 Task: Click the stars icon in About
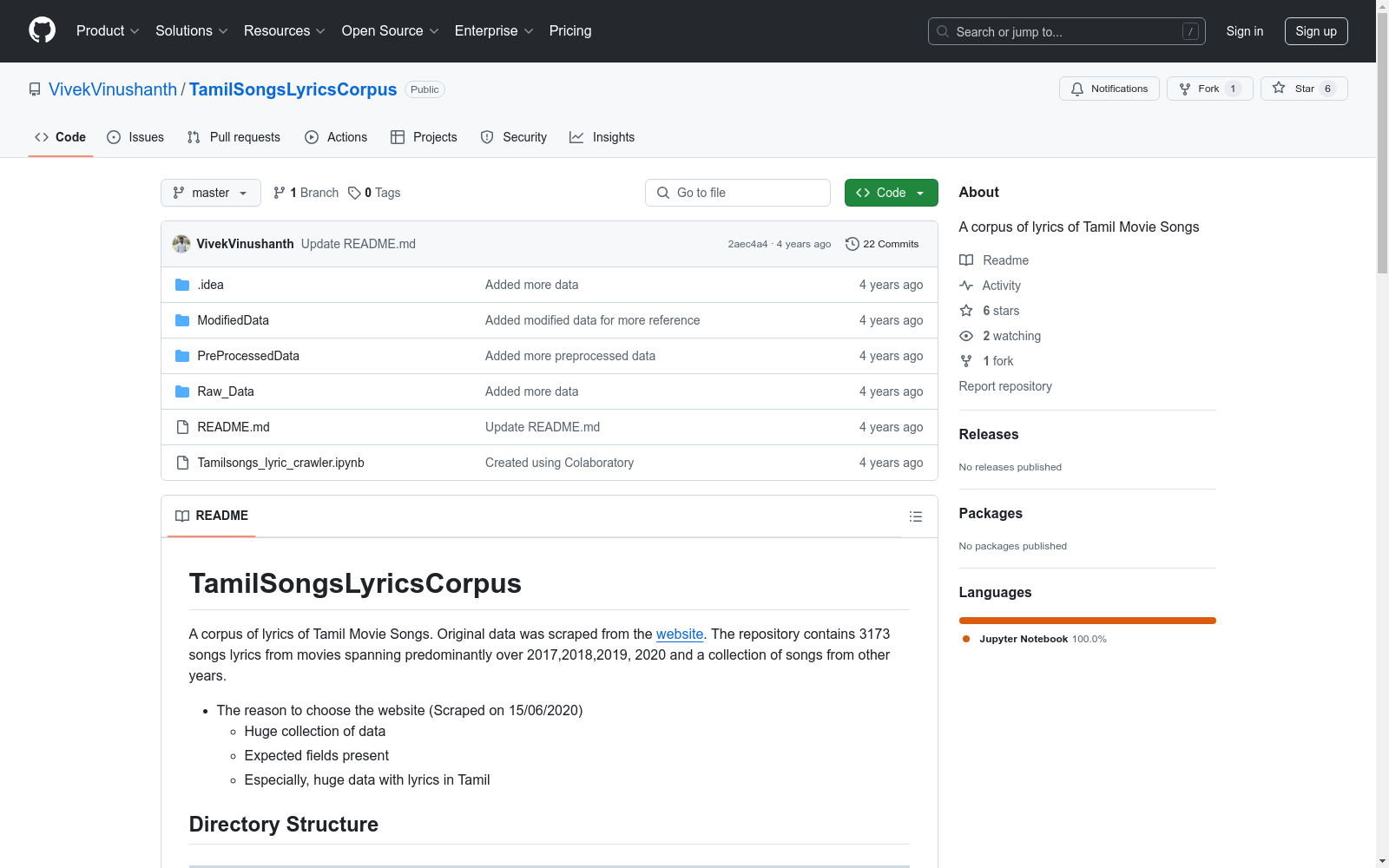pos(966,311)
